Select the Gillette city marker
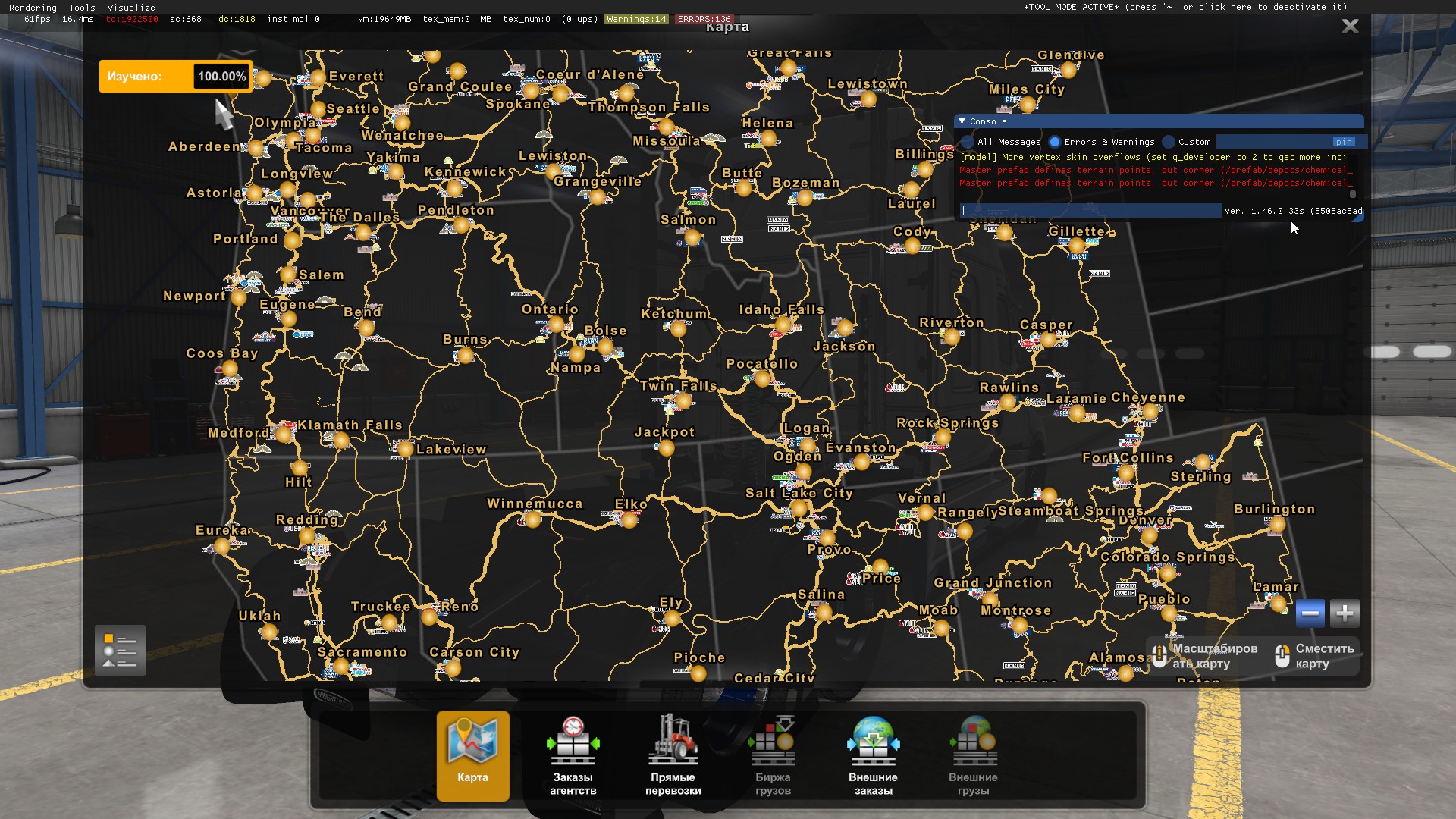Viewport: 1456px width, 819px height. [1077, 246]
